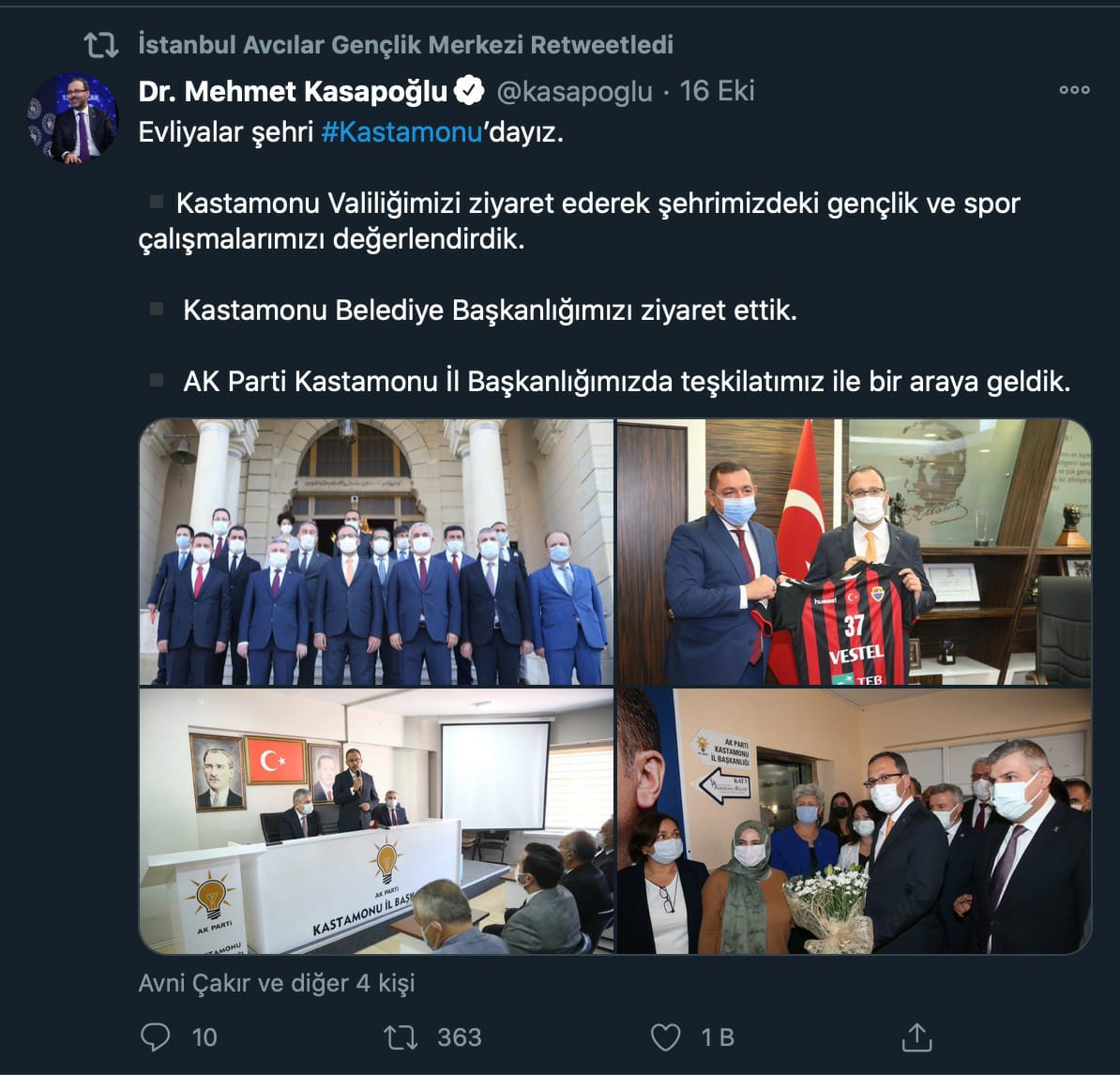Viewport: 1120px width, 1075px height.
Task: View photo with number 37 Vestel jersey
Action: [x=855, y=553]
